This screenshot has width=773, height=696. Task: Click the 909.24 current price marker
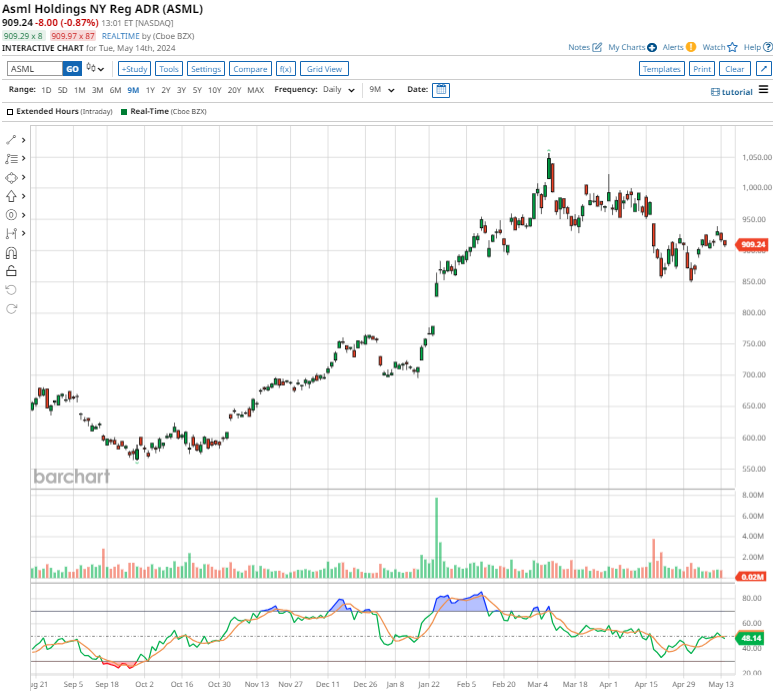click(x=751, y=244)
